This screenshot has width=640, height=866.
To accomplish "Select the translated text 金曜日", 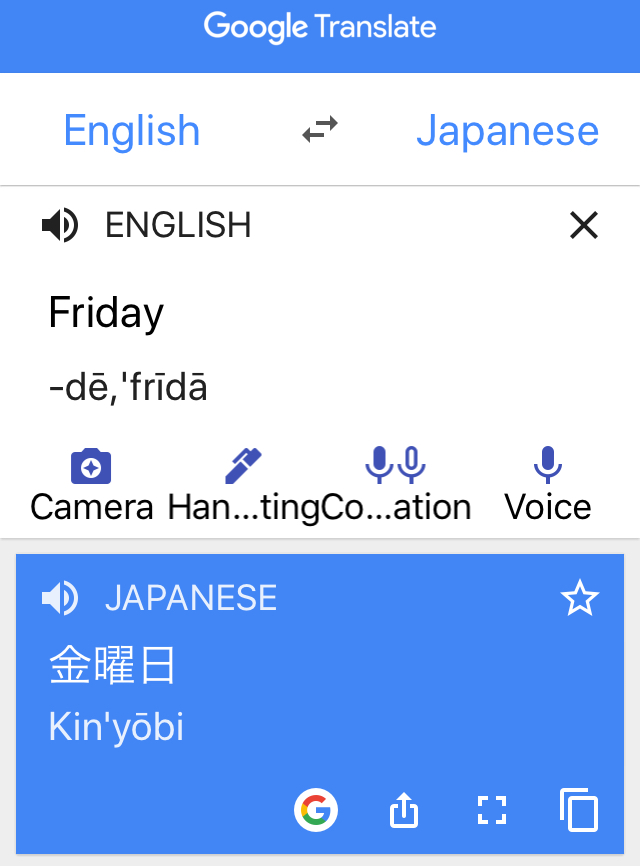I will click(x=112, y=666).
